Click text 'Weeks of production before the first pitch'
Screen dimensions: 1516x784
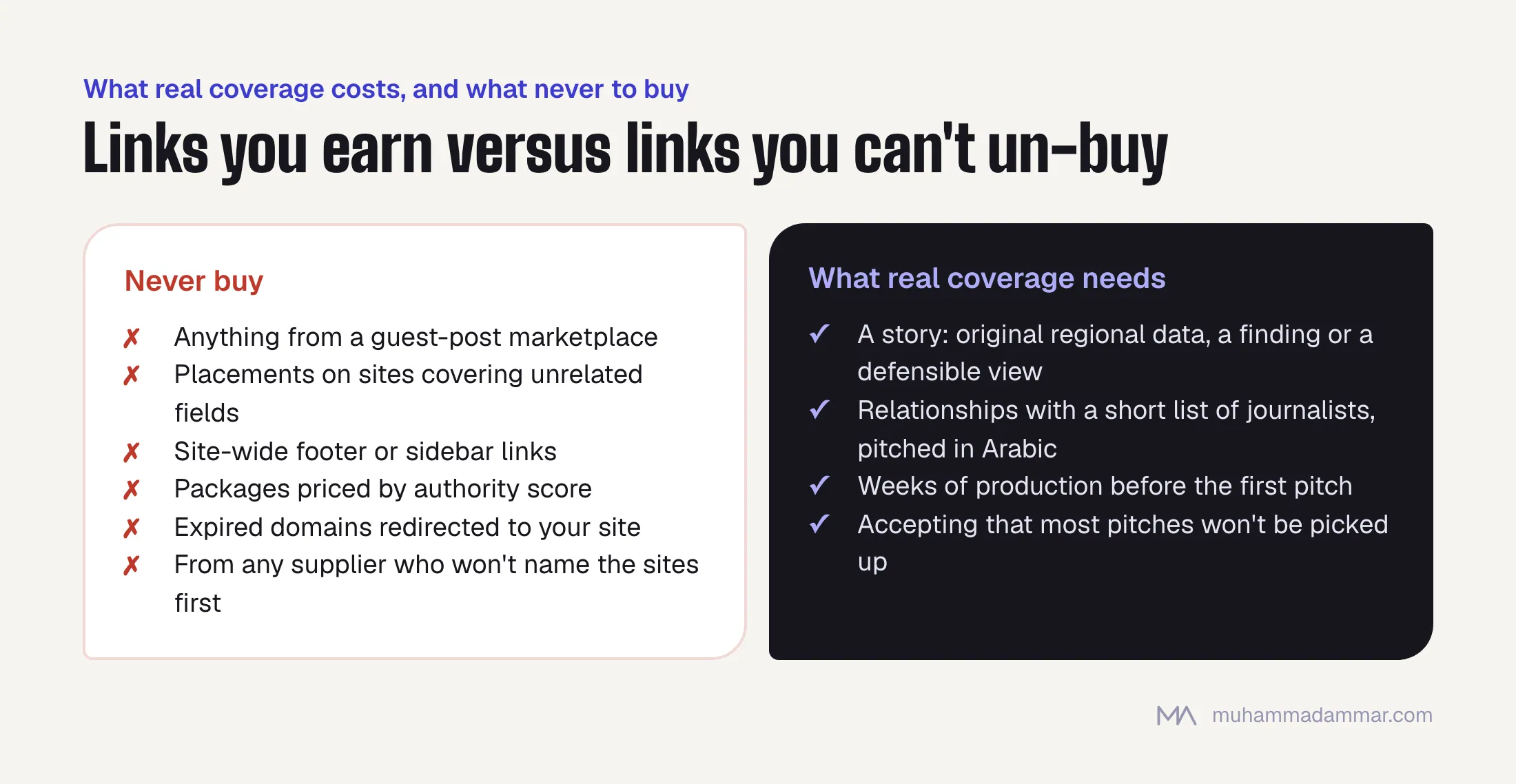(1105, 486)
